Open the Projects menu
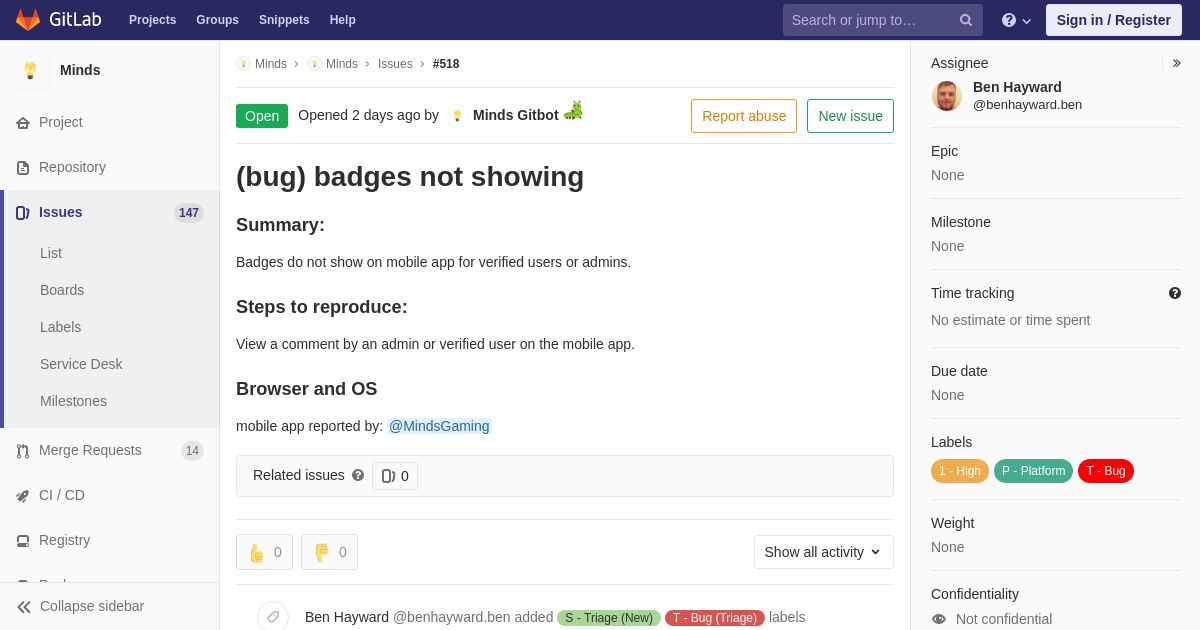1200x630 pixels. (x=152, y=20)
